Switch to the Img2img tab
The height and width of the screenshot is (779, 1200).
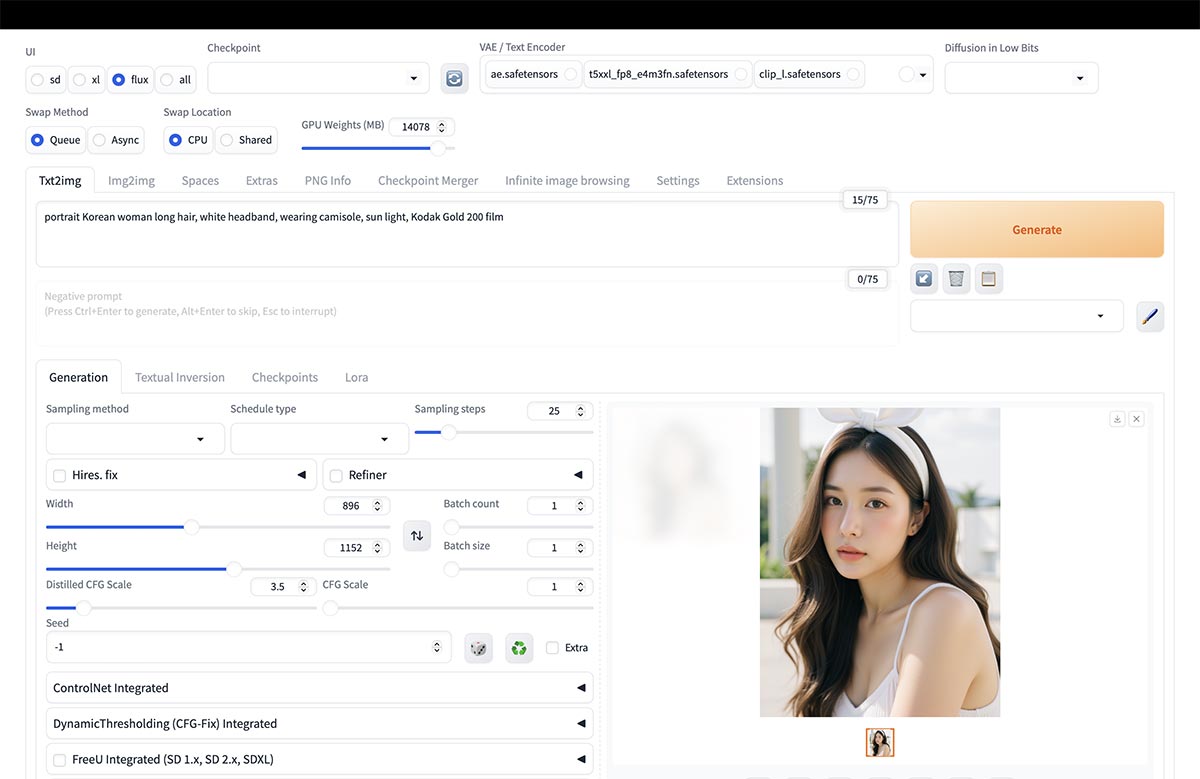(x=131, y=181)
